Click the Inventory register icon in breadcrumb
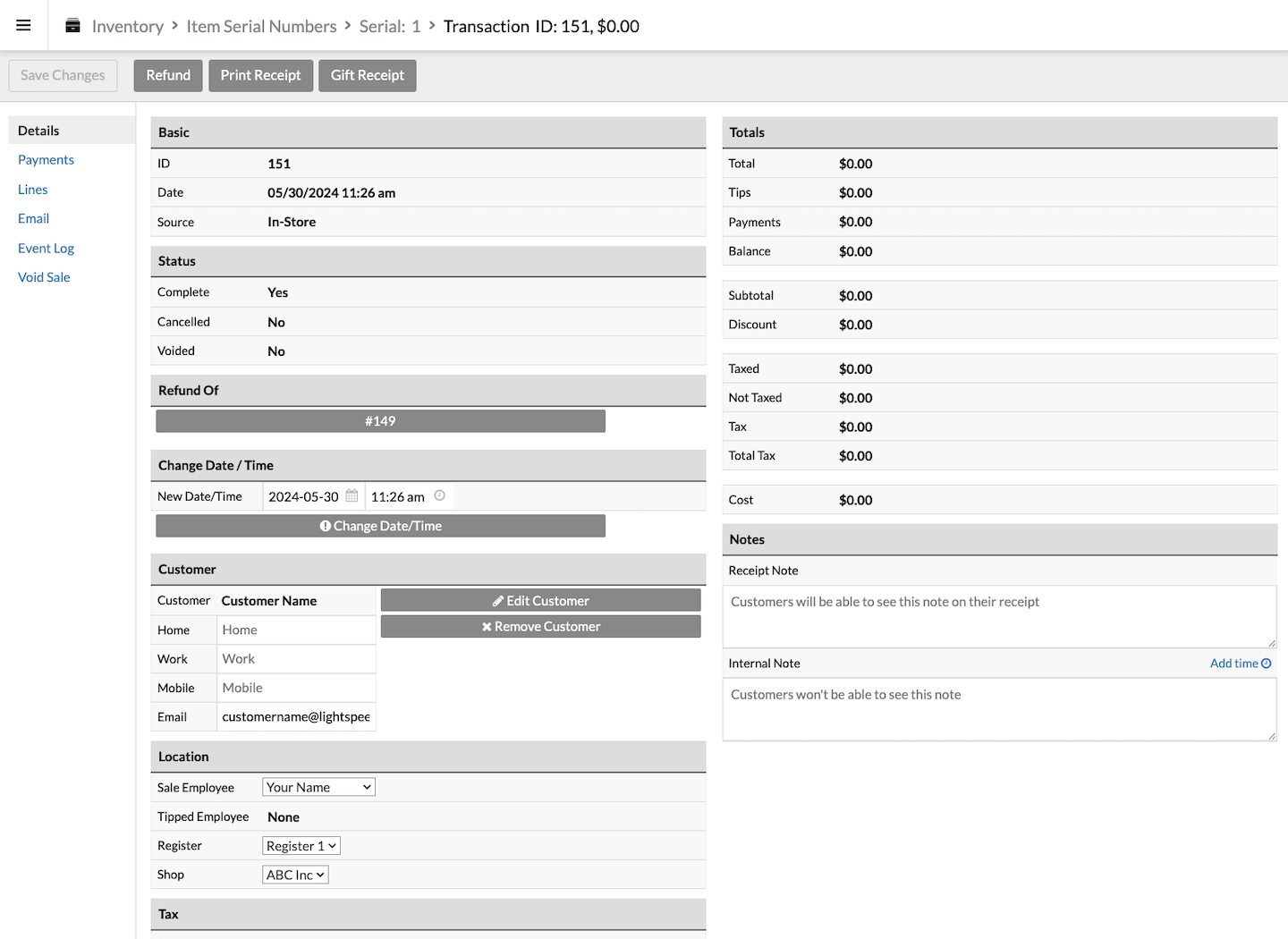Screen dimensions: 1288x939 [73, 26]
